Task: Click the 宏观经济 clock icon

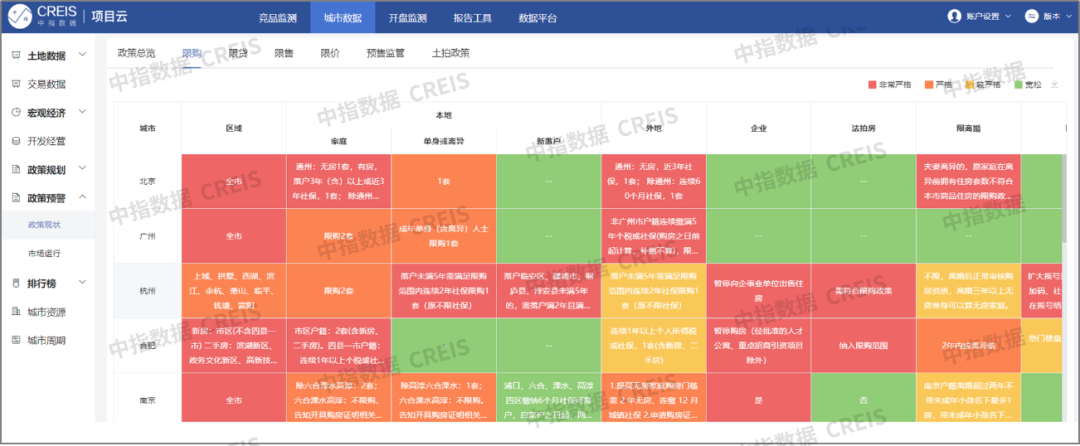Action: pos(16,112)
